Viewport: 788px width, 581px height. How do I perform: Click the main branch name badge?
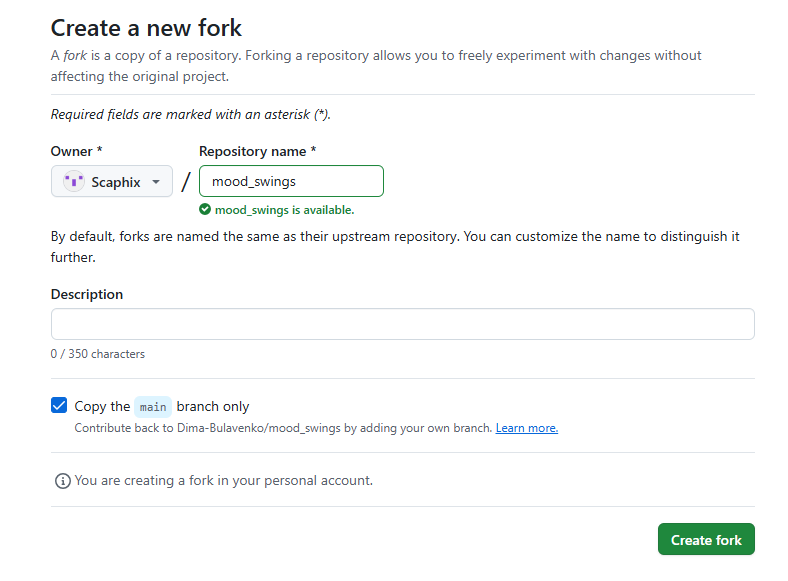pyautogui.click(x=153, y=407)
